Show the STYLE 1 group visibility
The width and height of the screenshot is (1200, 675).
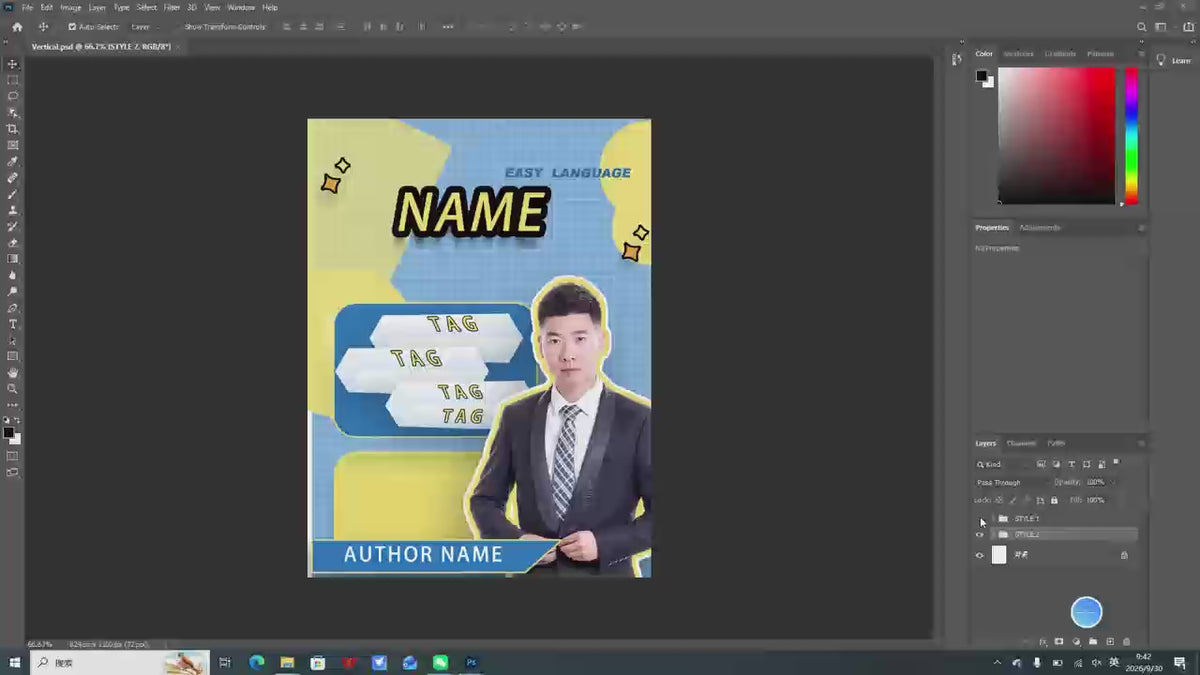point(980,519)
